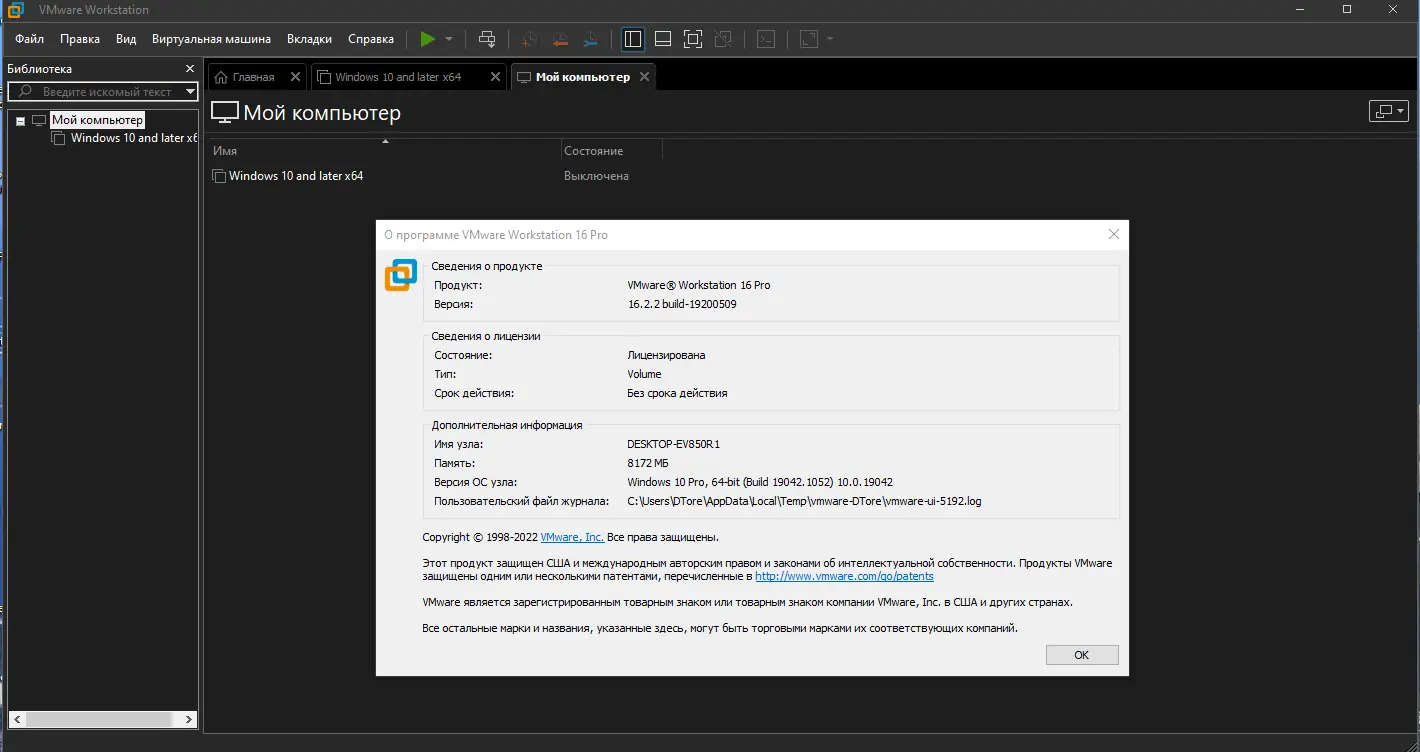
Task: Click the stretch guest display icon
Action: click(x=809, y=39)
